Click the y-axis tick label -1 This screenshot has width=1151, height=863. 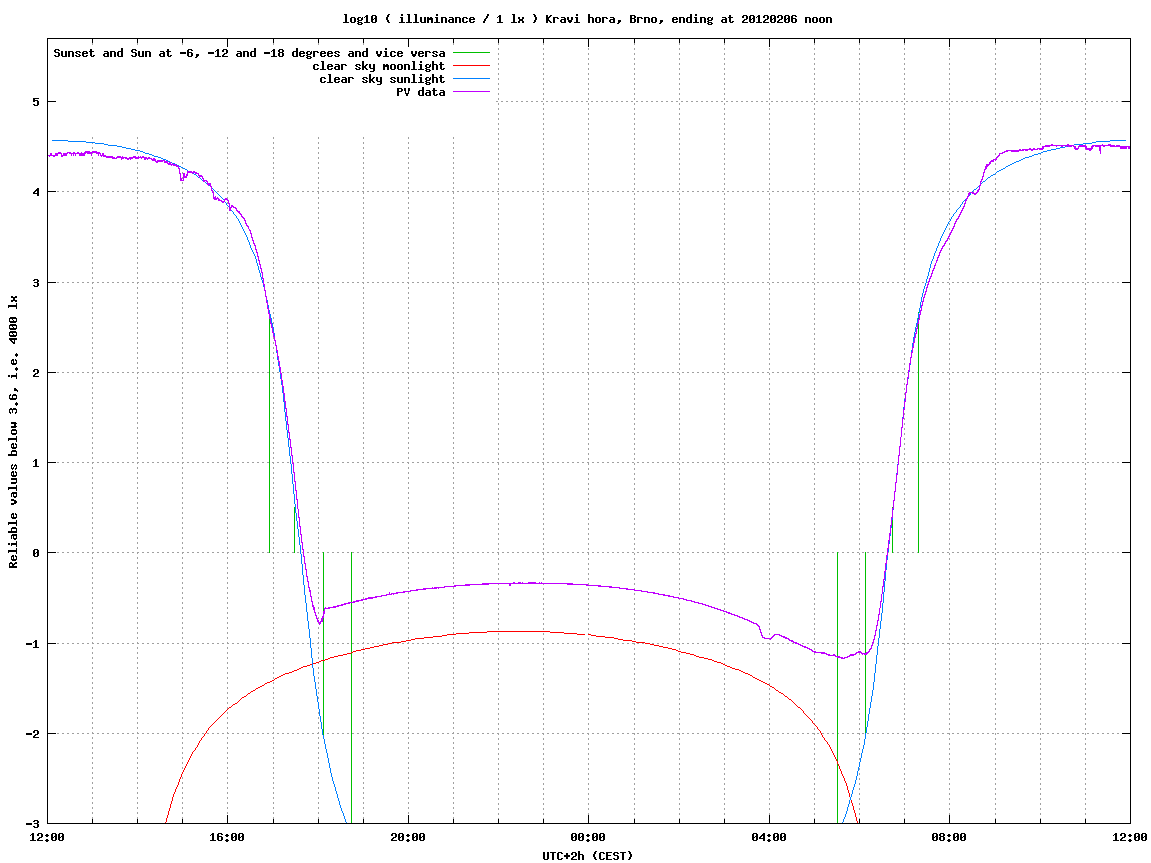(32, 644)
